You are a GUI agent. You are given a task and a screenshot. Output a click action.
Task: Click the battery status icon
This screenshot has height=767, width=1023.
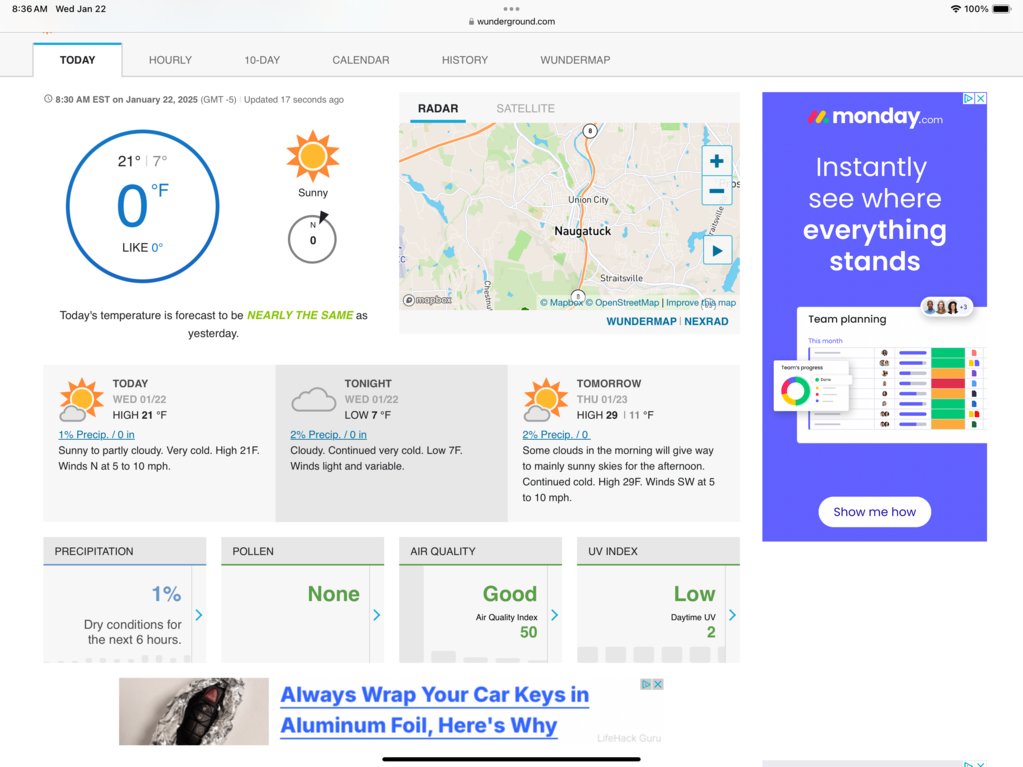[x=1001, y=9]
